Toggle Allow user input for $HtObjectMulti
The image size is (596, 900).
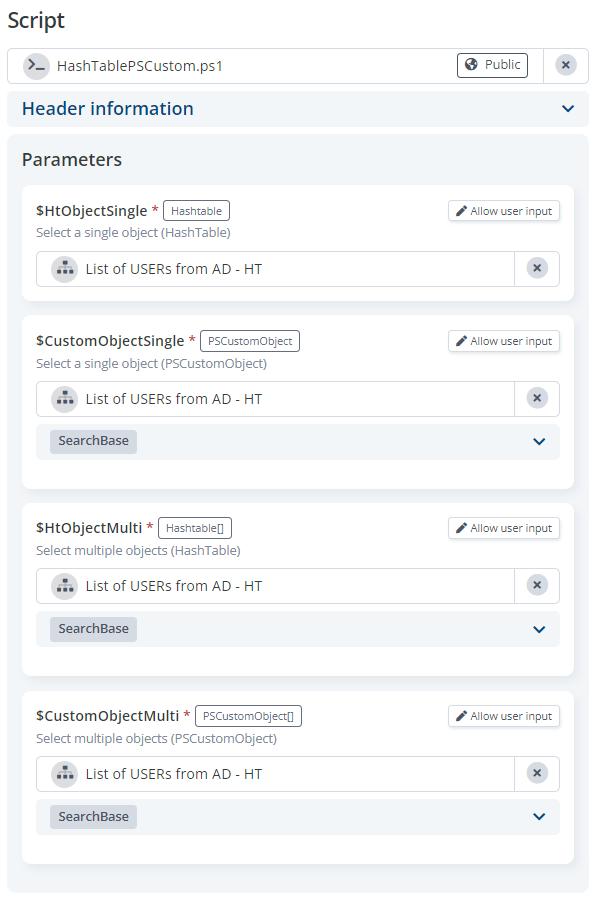[x=504, y=528]
